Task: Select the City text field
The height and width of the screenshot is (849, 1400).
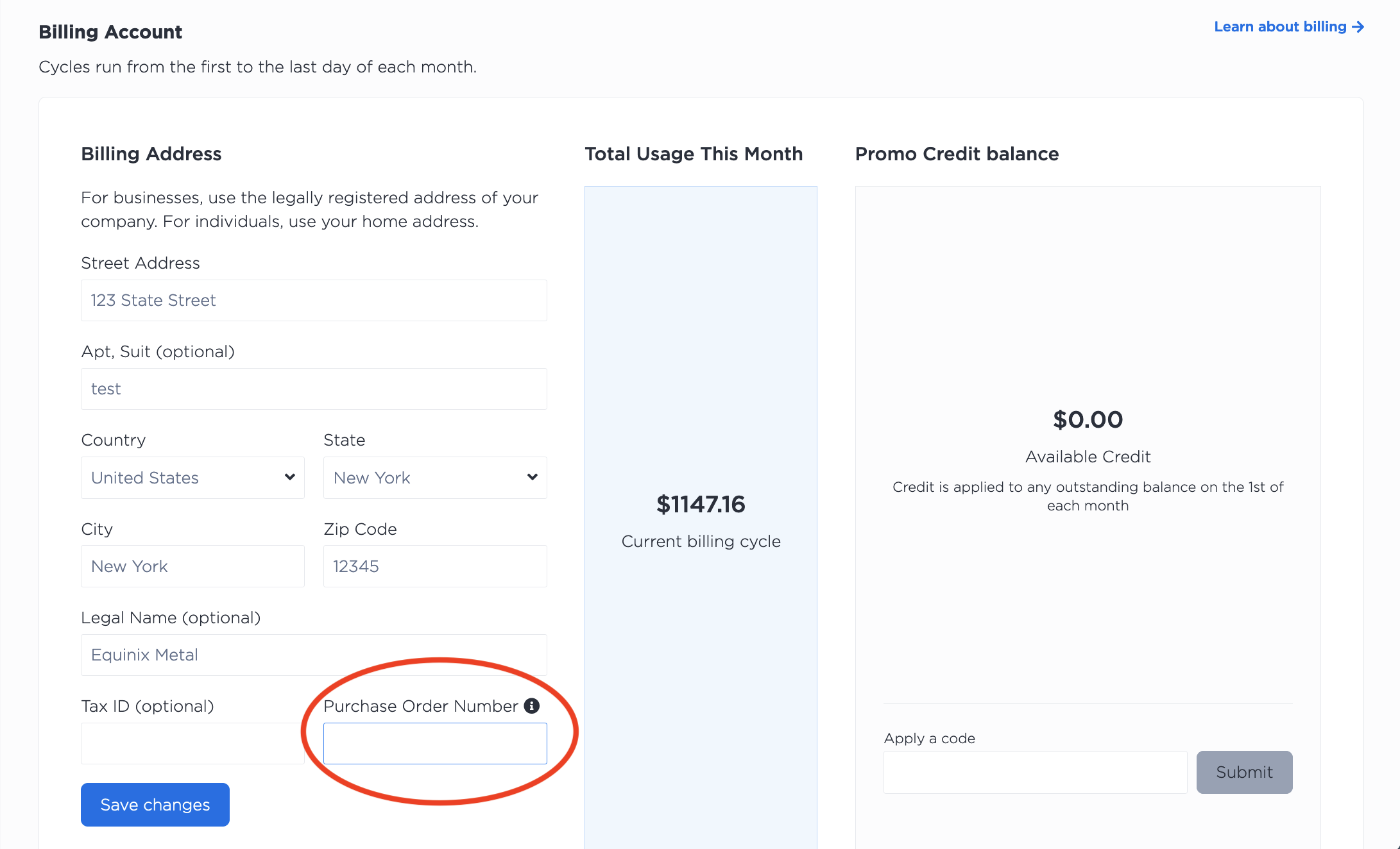Action: (192, 566)
